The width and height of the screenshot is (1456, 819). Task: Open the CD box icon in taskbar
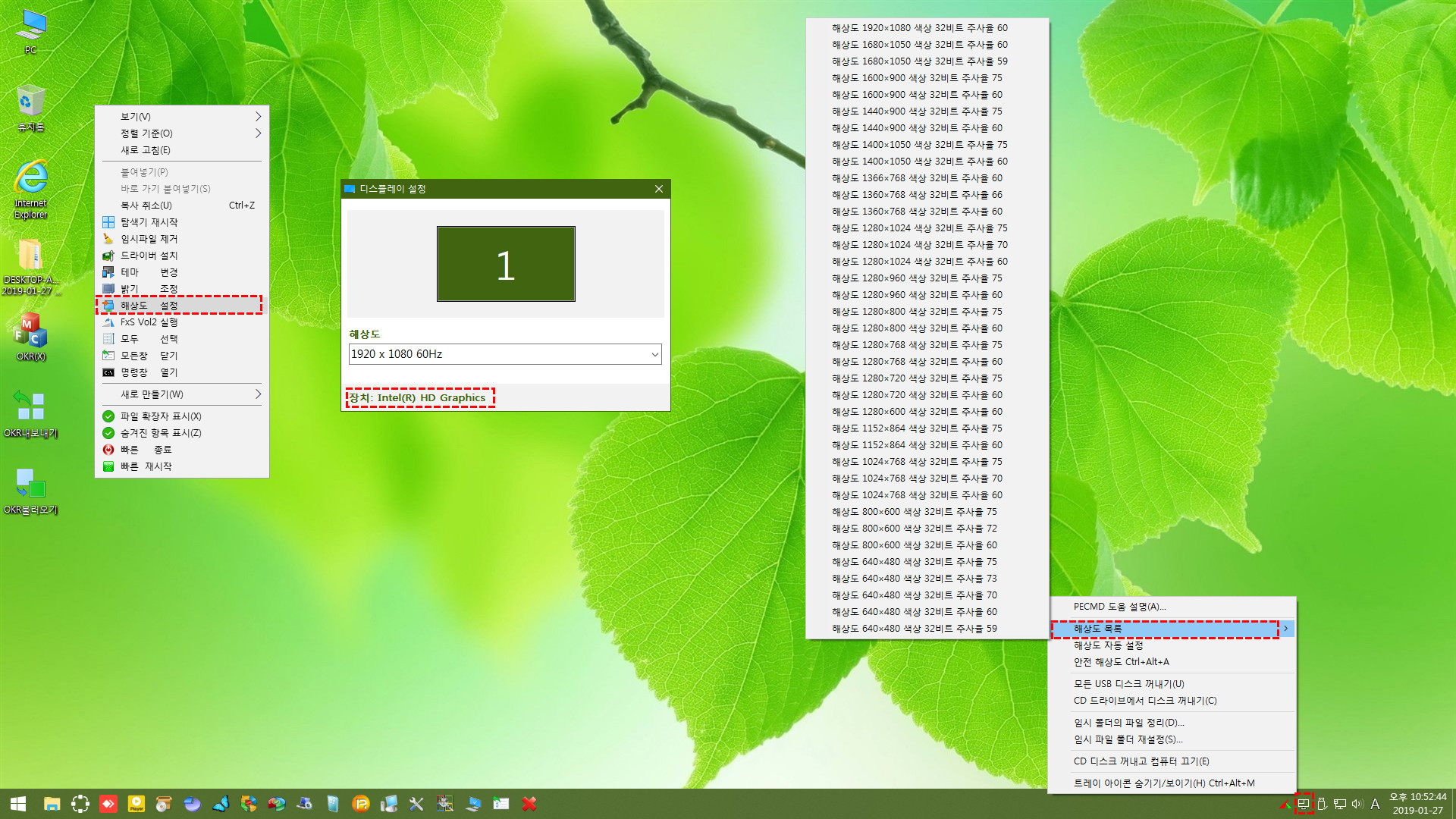pyautogui.click(x=164, y=804)
